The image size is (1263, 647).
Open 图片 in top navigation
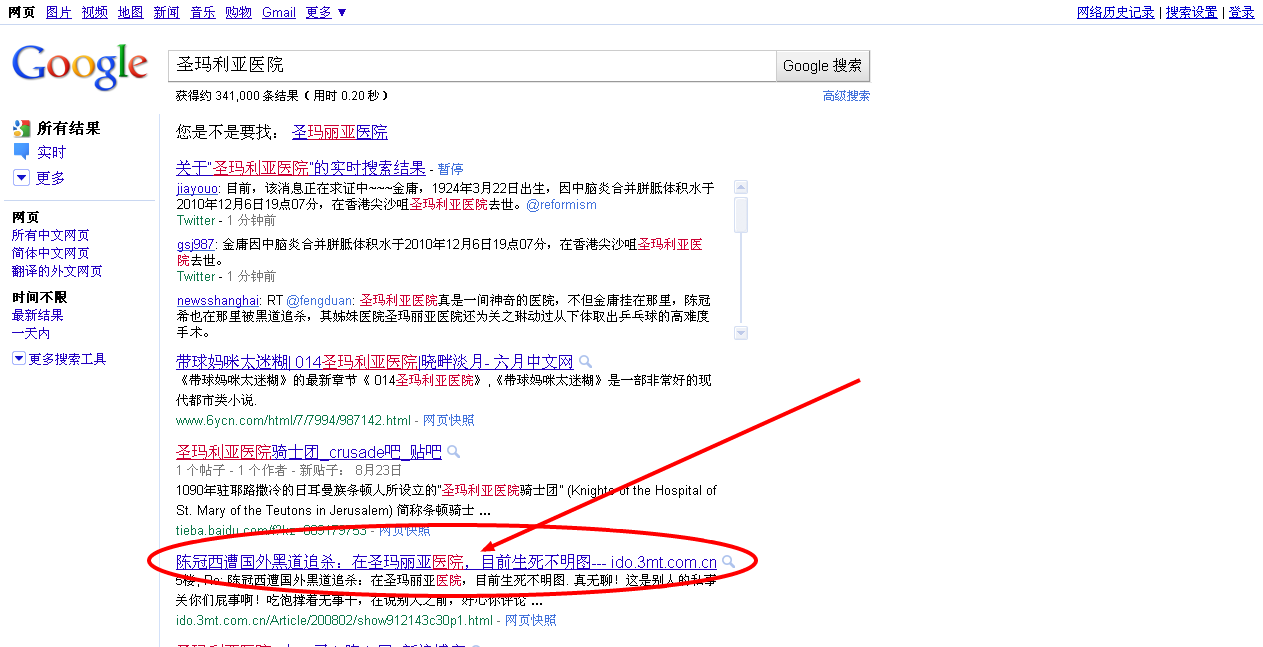59,12
